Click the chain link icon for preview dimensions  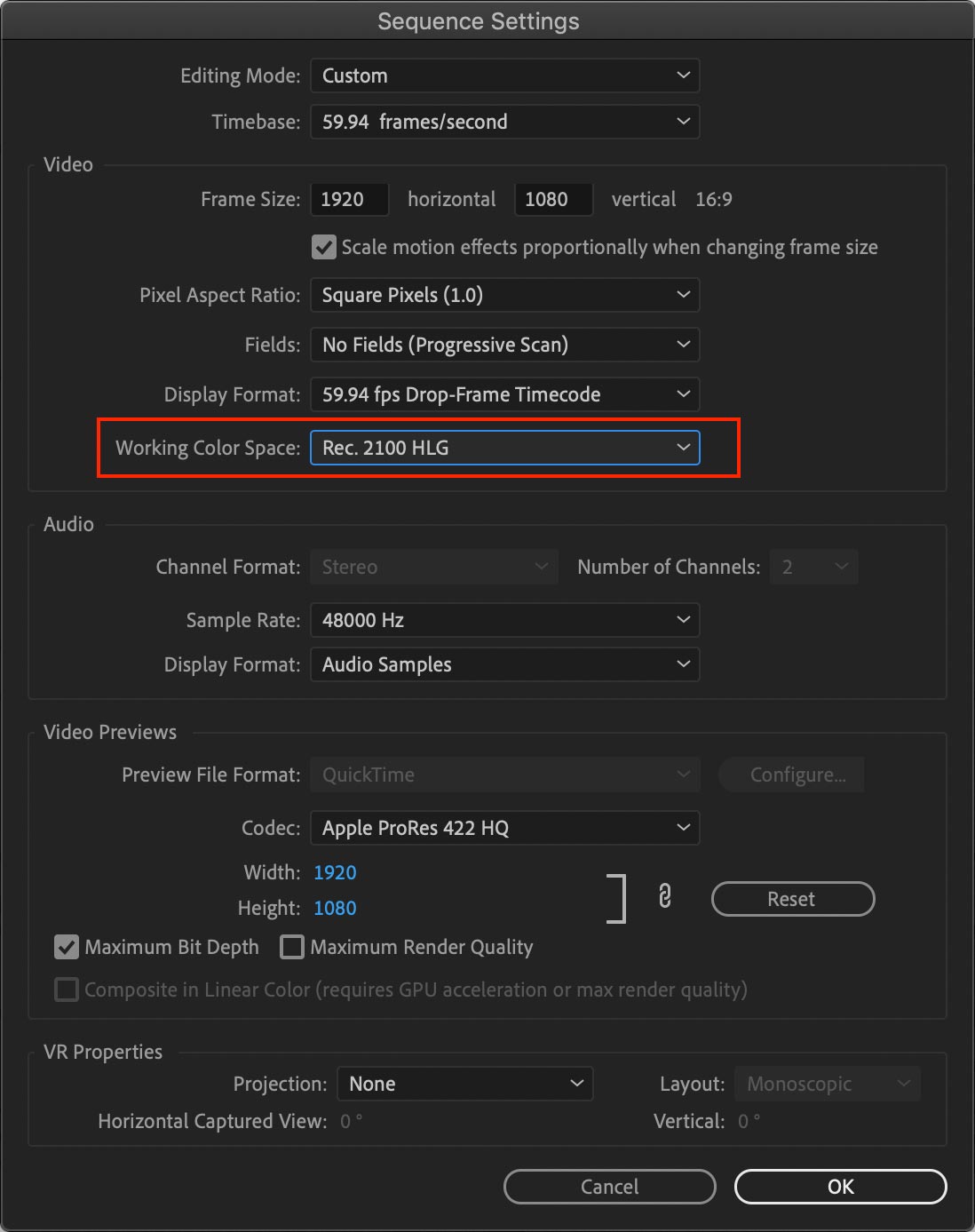pos(664,896)
